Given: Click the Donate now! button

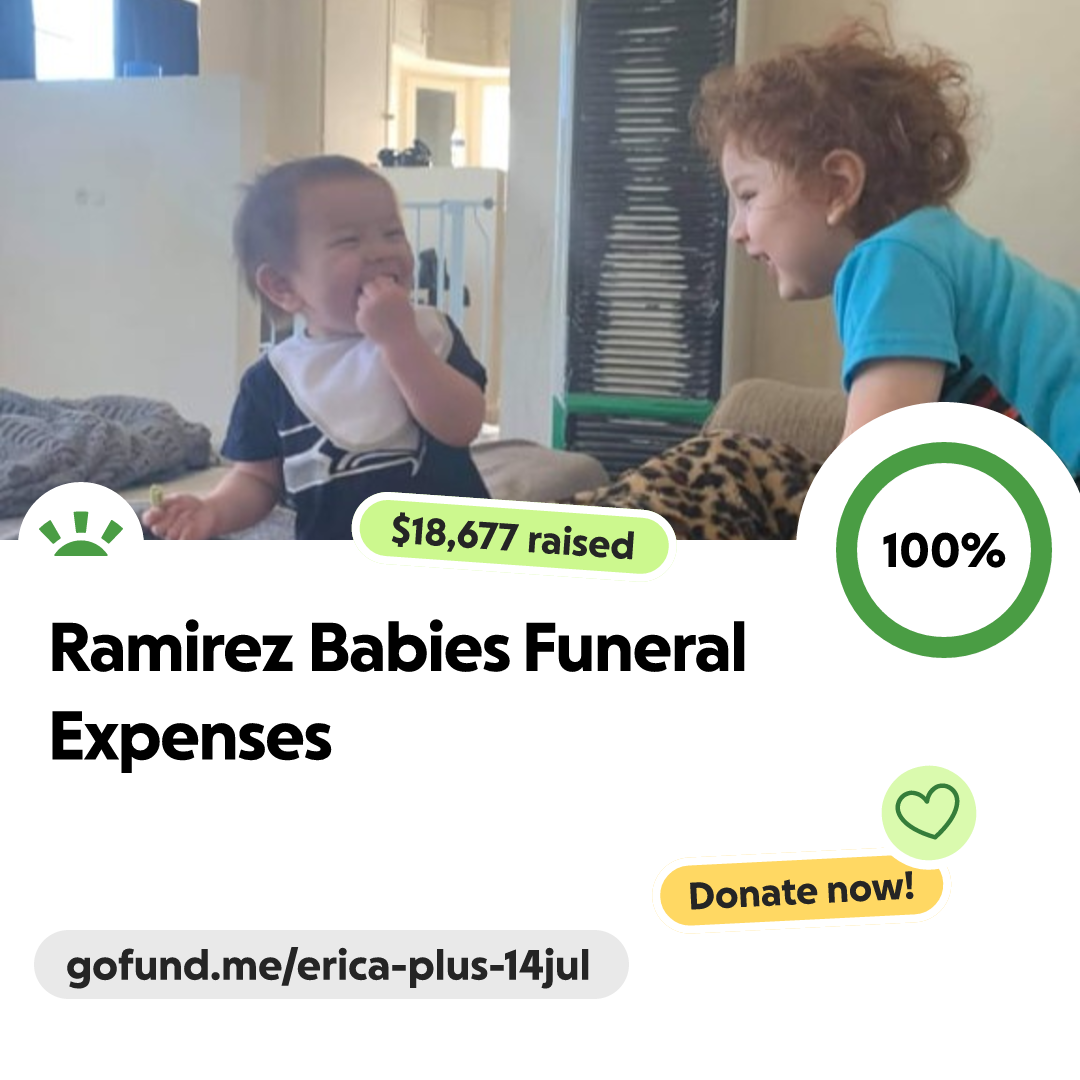Looking at the screenshot, I should [801, 891].
